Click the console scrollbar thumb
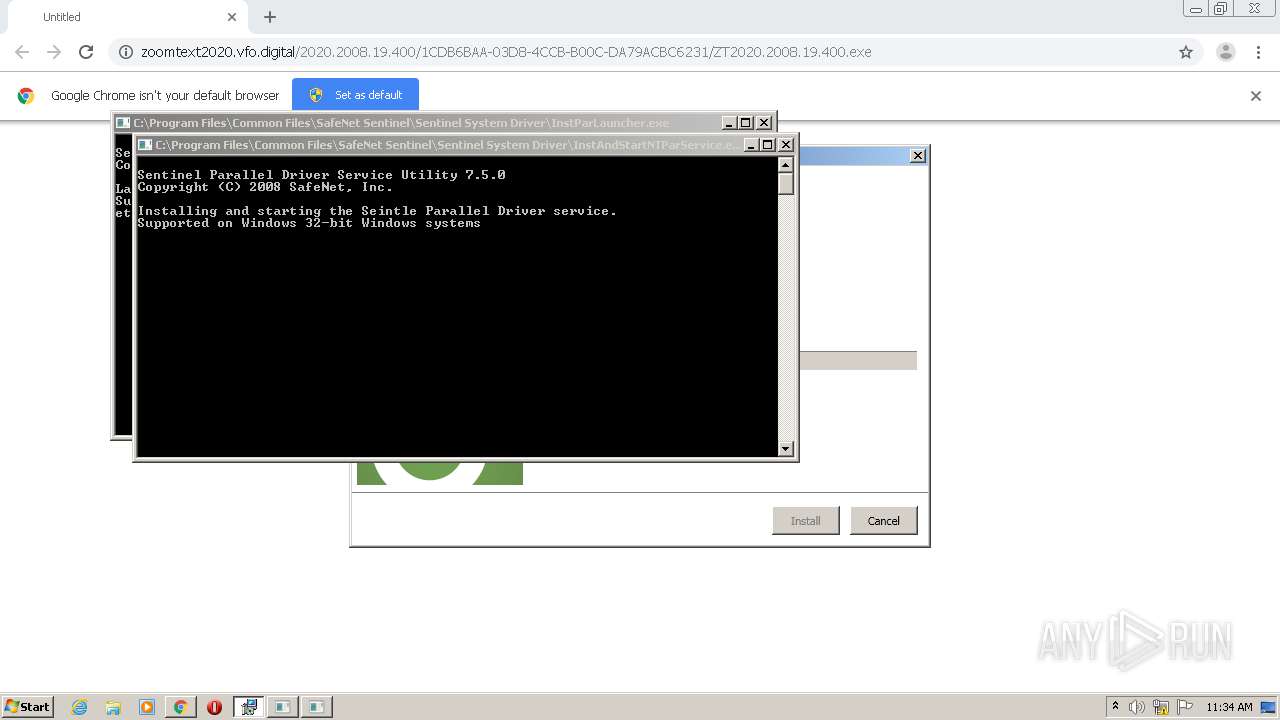 786,184
